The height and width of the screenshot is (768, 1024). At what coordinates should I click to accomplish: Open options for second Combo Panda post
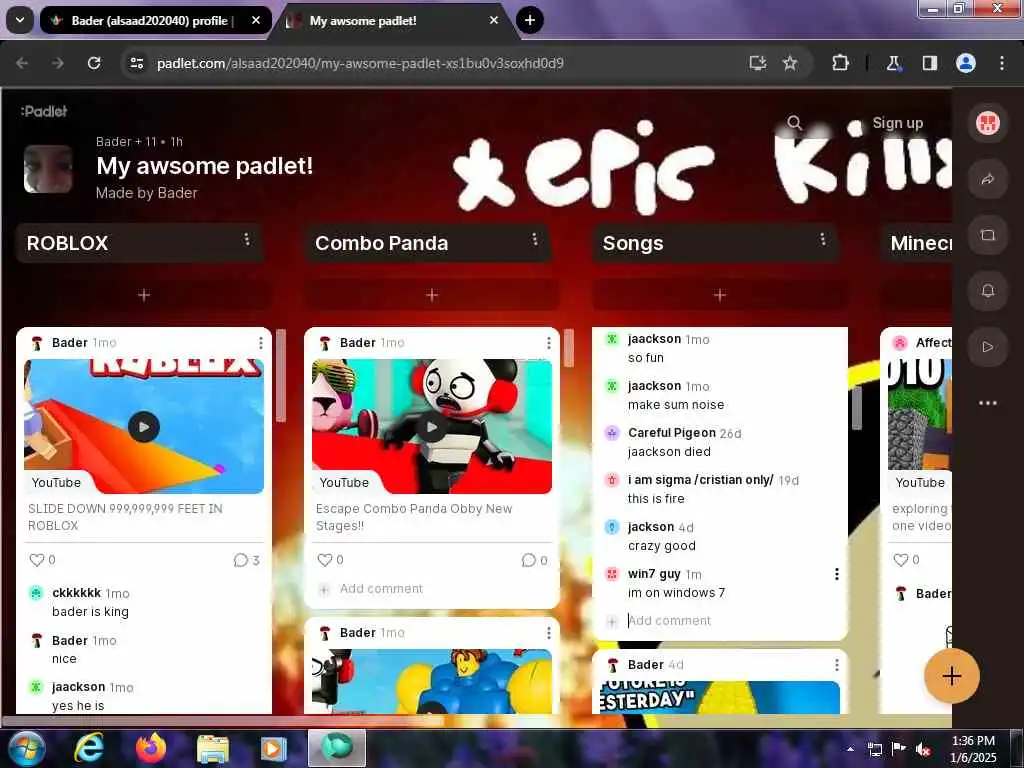[x=549, y=633]
